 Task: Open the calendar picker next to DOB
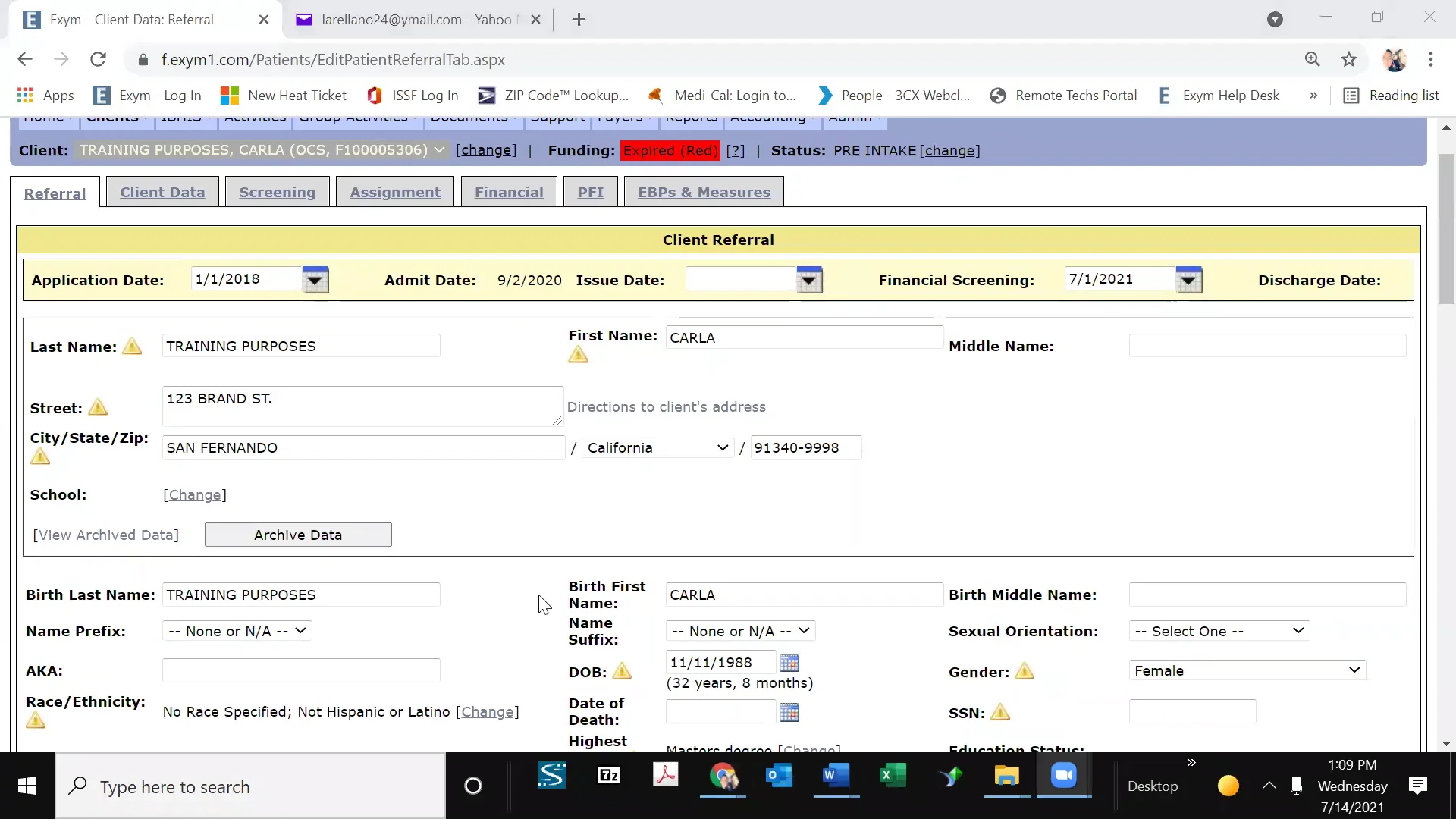[789, 661]
